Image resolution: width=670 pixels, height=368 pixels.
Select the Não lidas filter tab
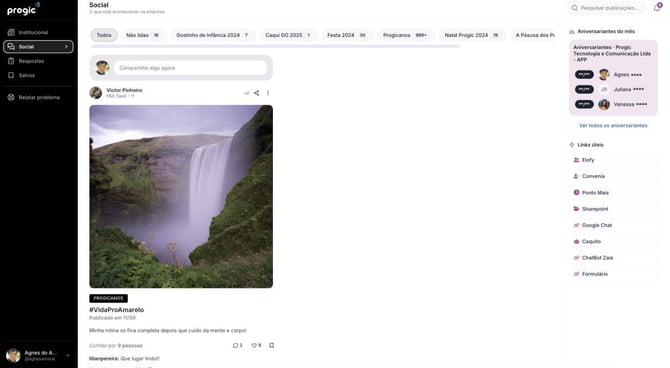pos(143,35)
